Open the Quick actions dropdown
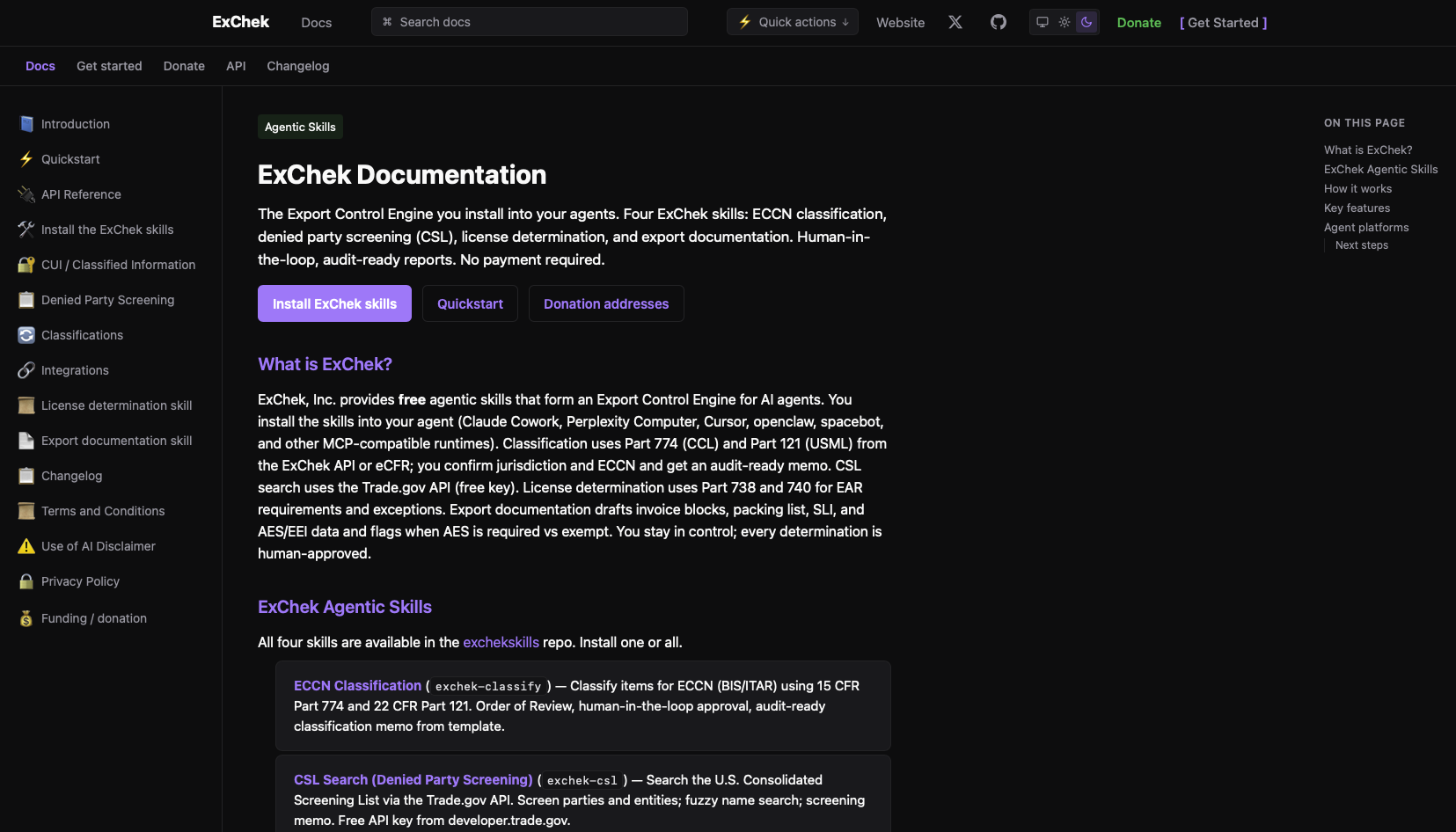 tap(793, 22)
